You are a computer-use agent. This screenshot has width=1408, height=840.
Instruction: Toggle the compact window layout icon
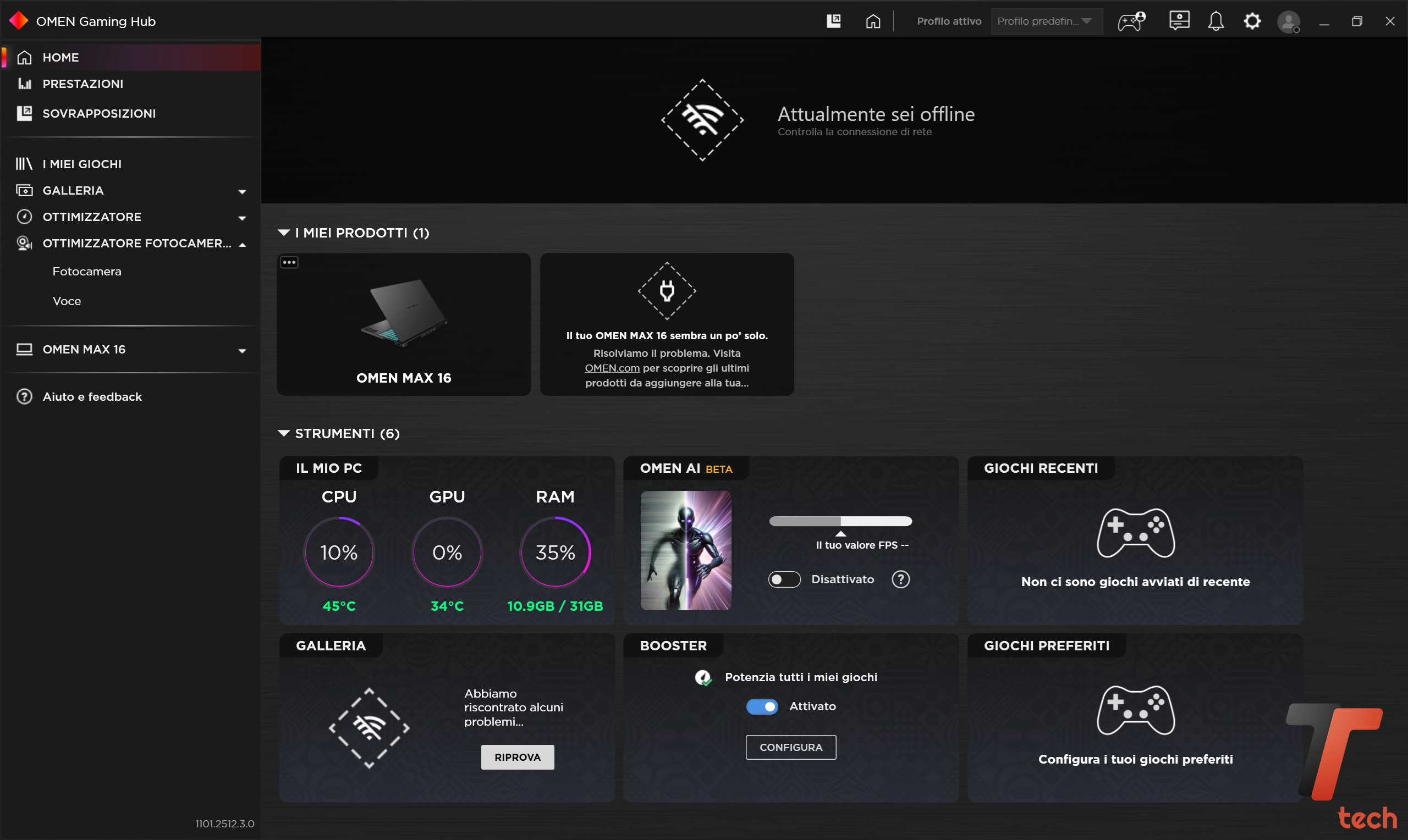click(x=833, y=21)
